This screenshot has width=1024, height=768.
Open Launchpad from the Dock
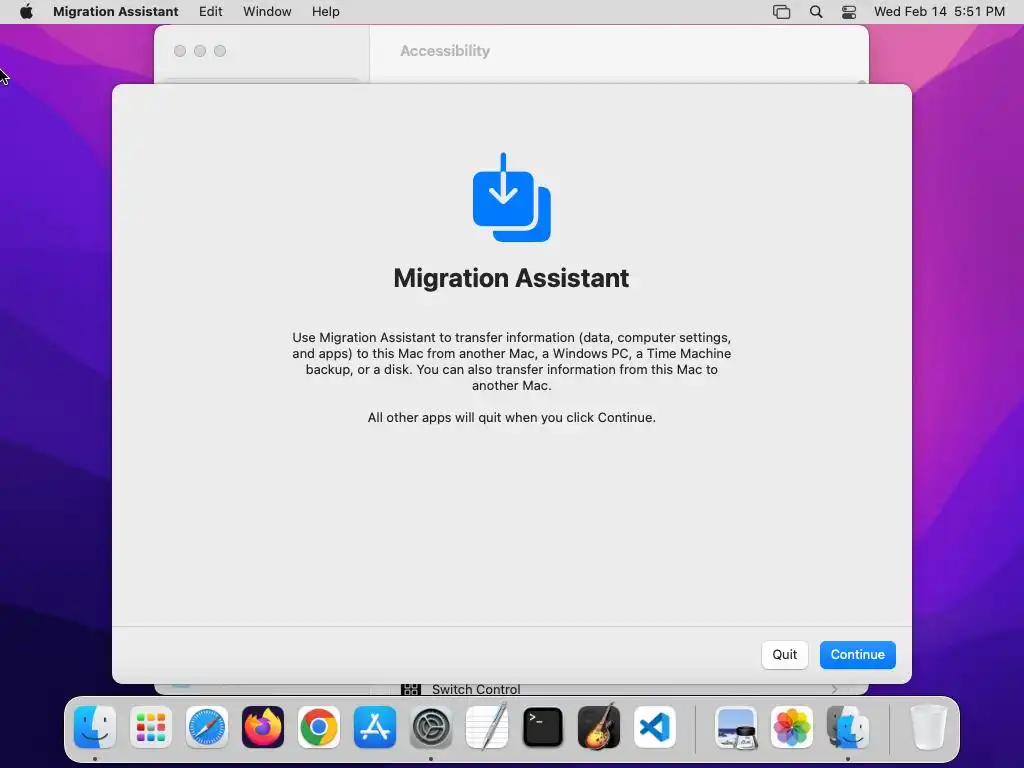pyautogui.click(x=151, y=727)
